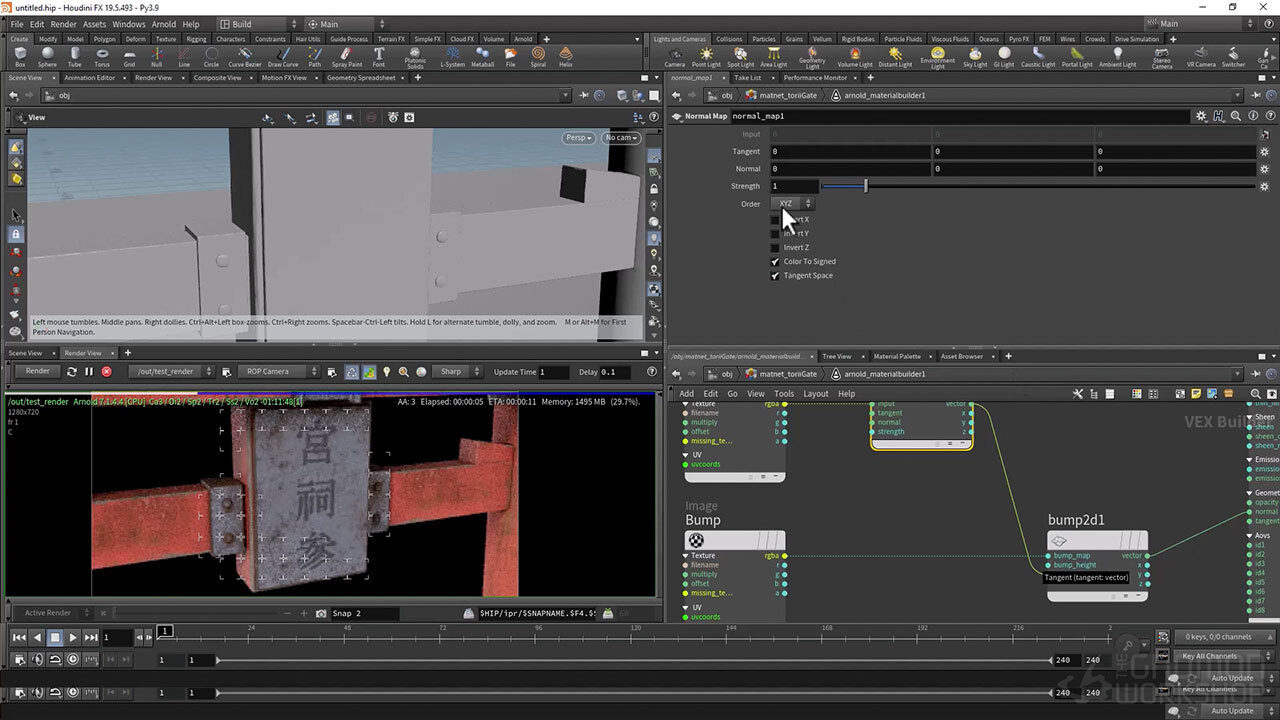
Task: Adjust the Strength slider
Action: (866, 186)
